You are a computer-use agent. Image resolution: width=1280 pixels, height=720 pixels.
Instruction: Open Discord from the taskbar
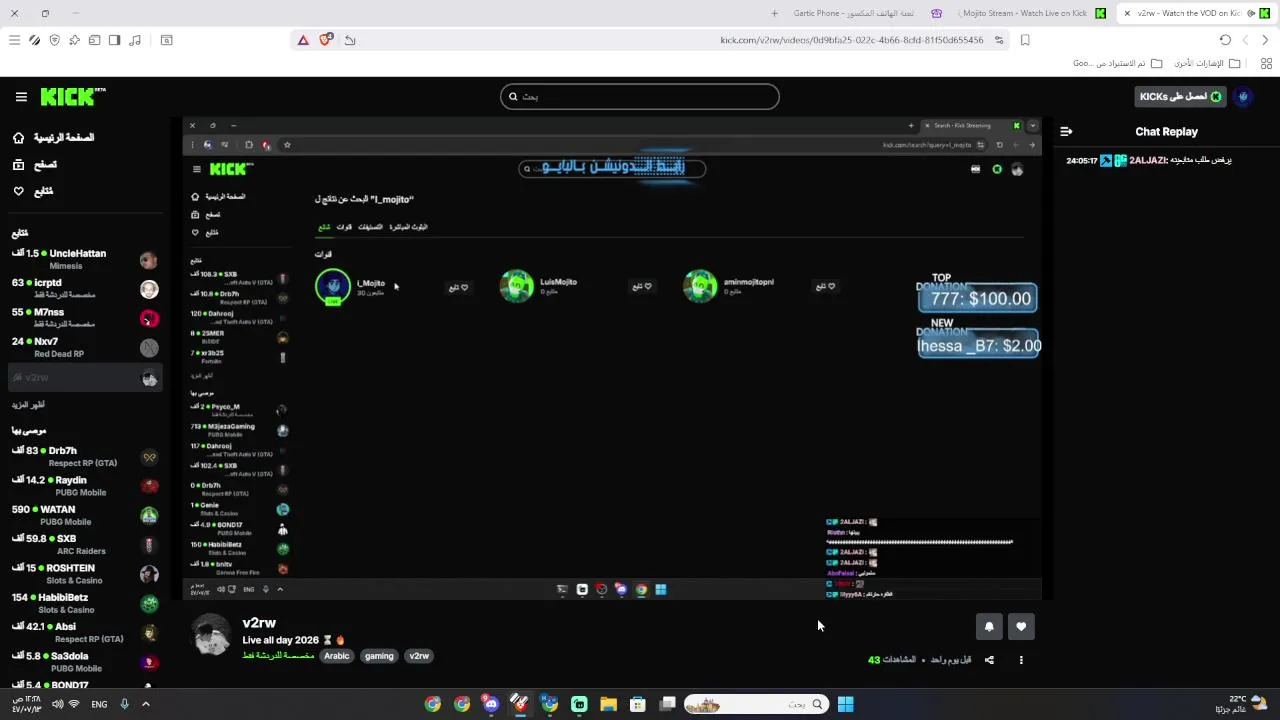(x=490, y=704)
